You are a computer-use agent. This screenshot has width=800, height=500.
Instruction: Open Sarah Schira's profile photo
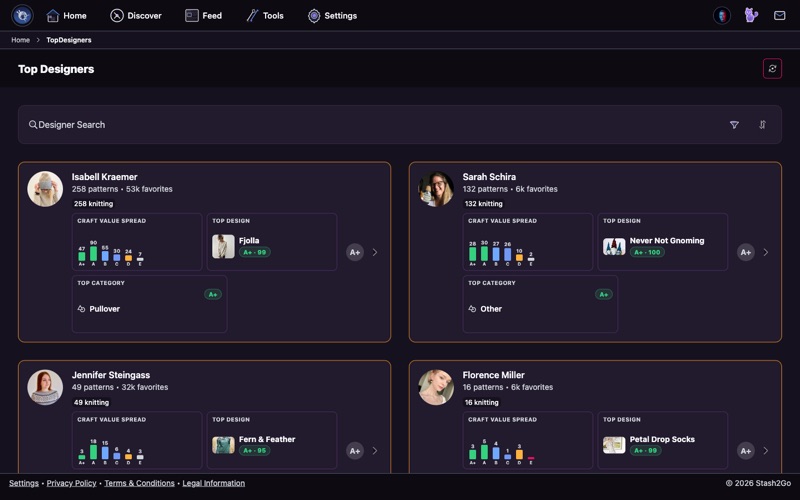click(436, 189)
